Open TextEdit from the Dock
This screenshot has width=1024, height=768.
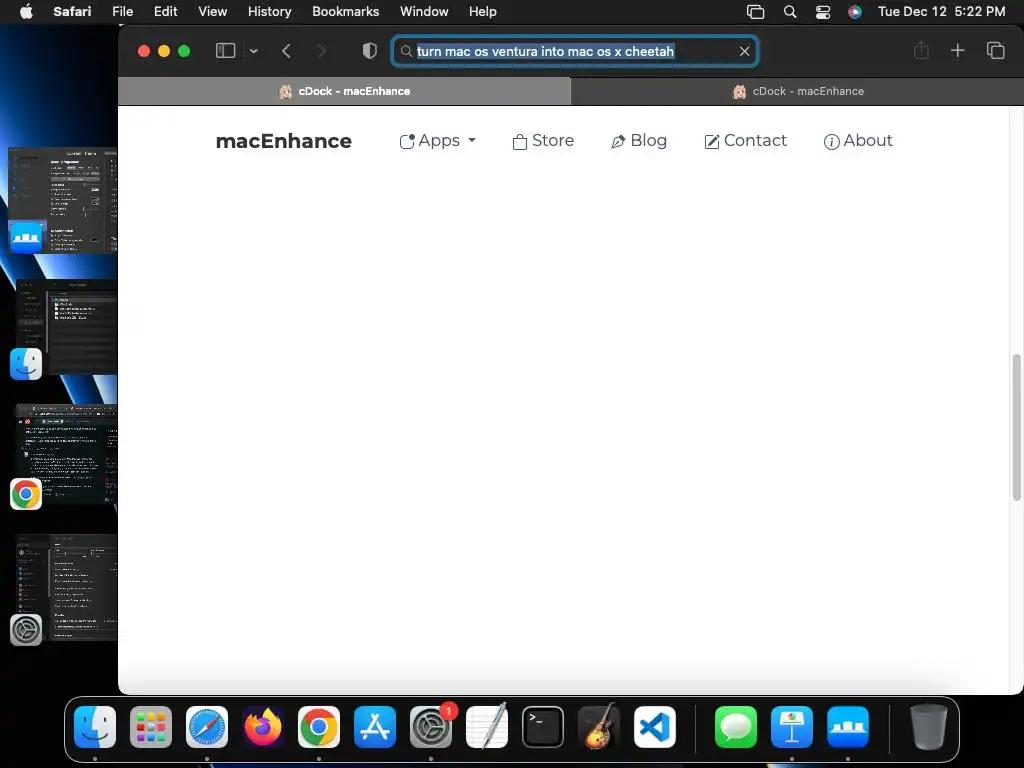coord(487,726)
